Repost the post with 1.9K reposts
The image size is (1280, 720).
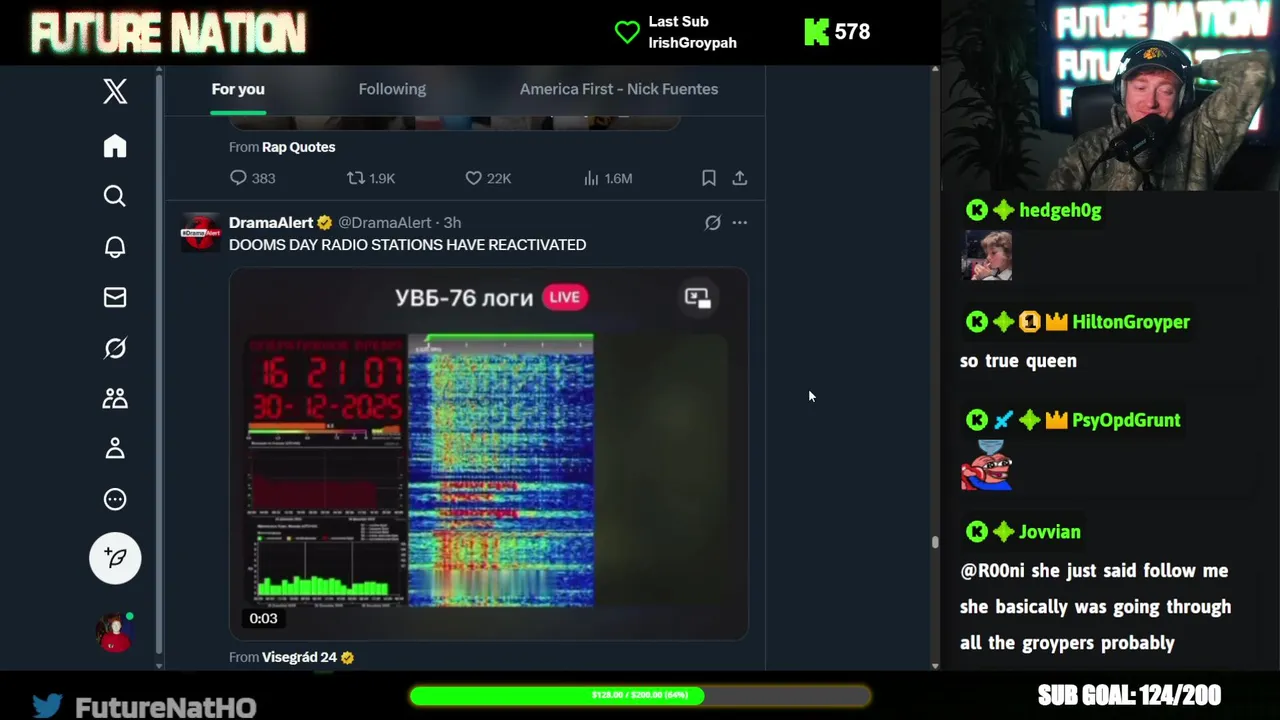(370, 178)
